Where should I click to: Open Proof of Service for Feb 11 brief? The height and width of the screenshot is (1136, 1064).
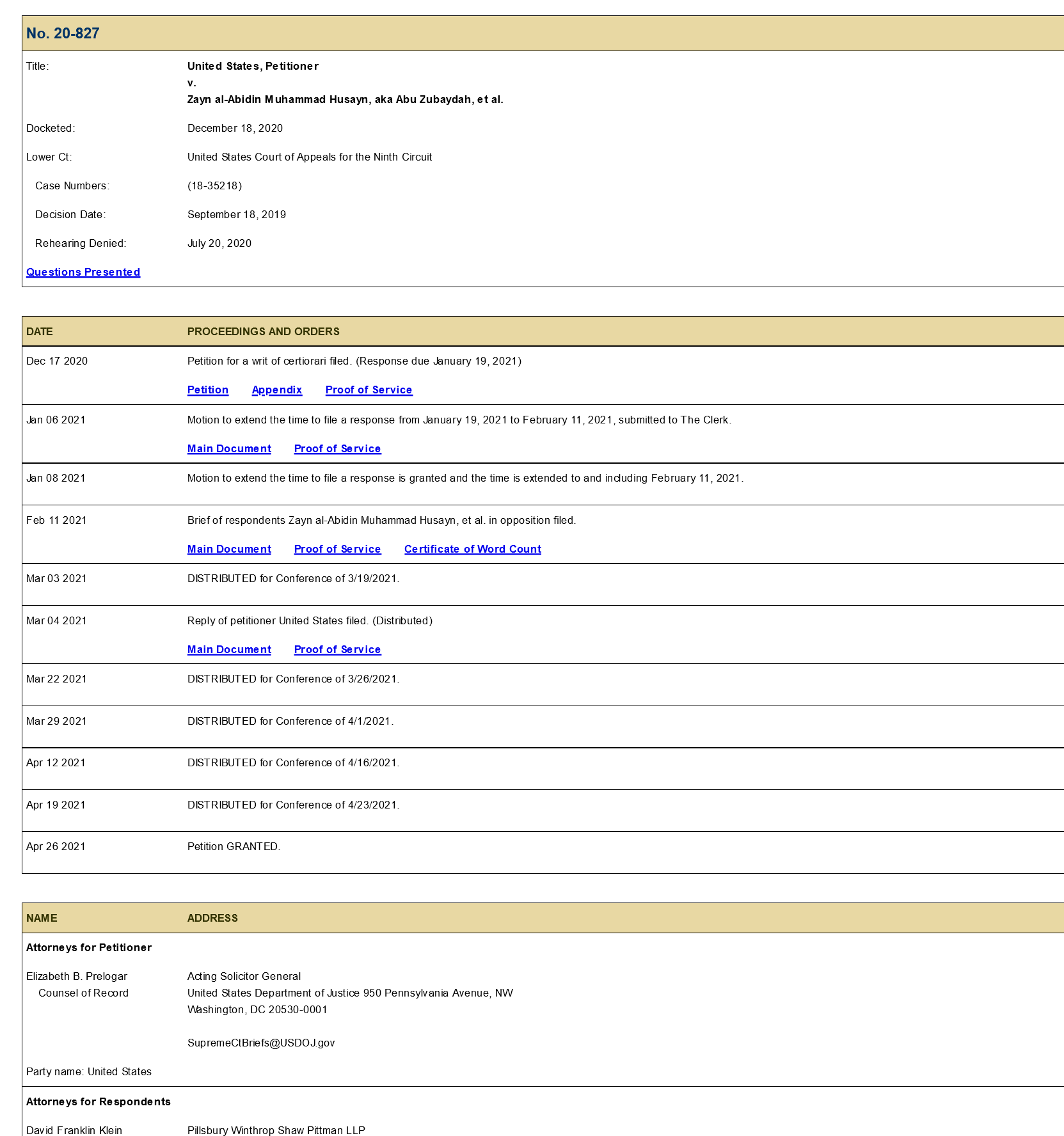338,549
